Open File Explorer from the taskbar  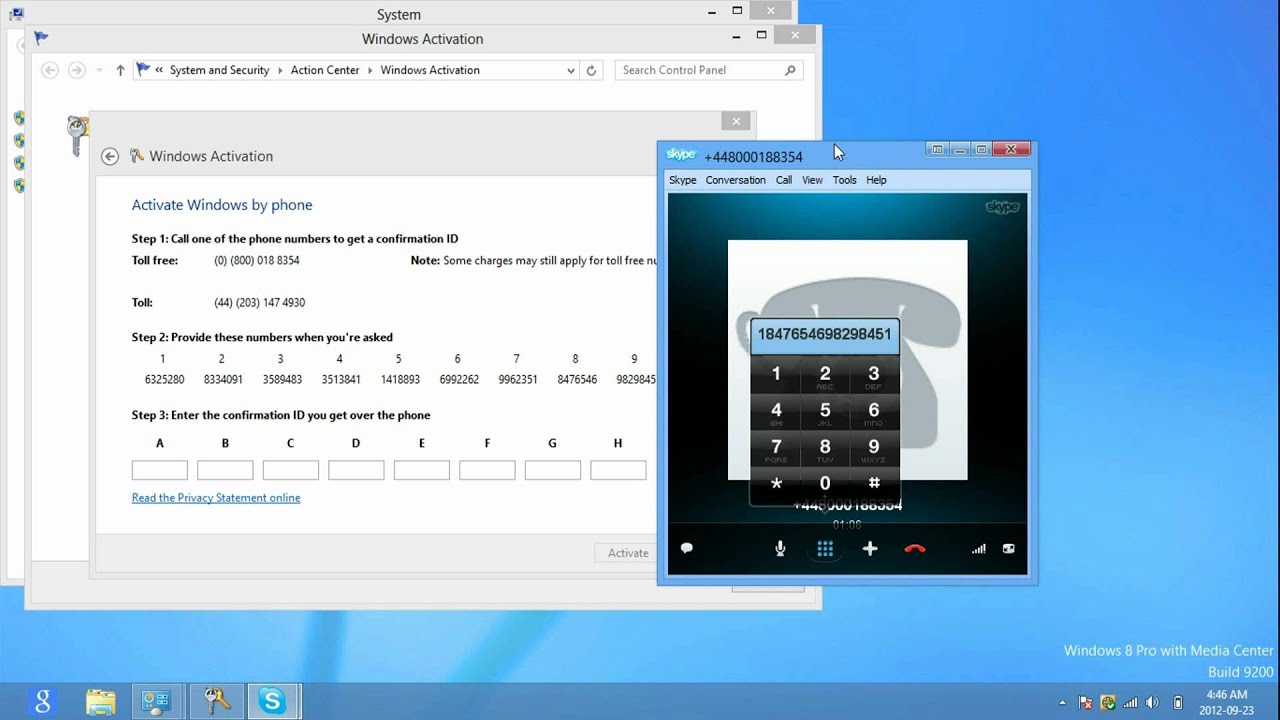click(x=100, y=702)
